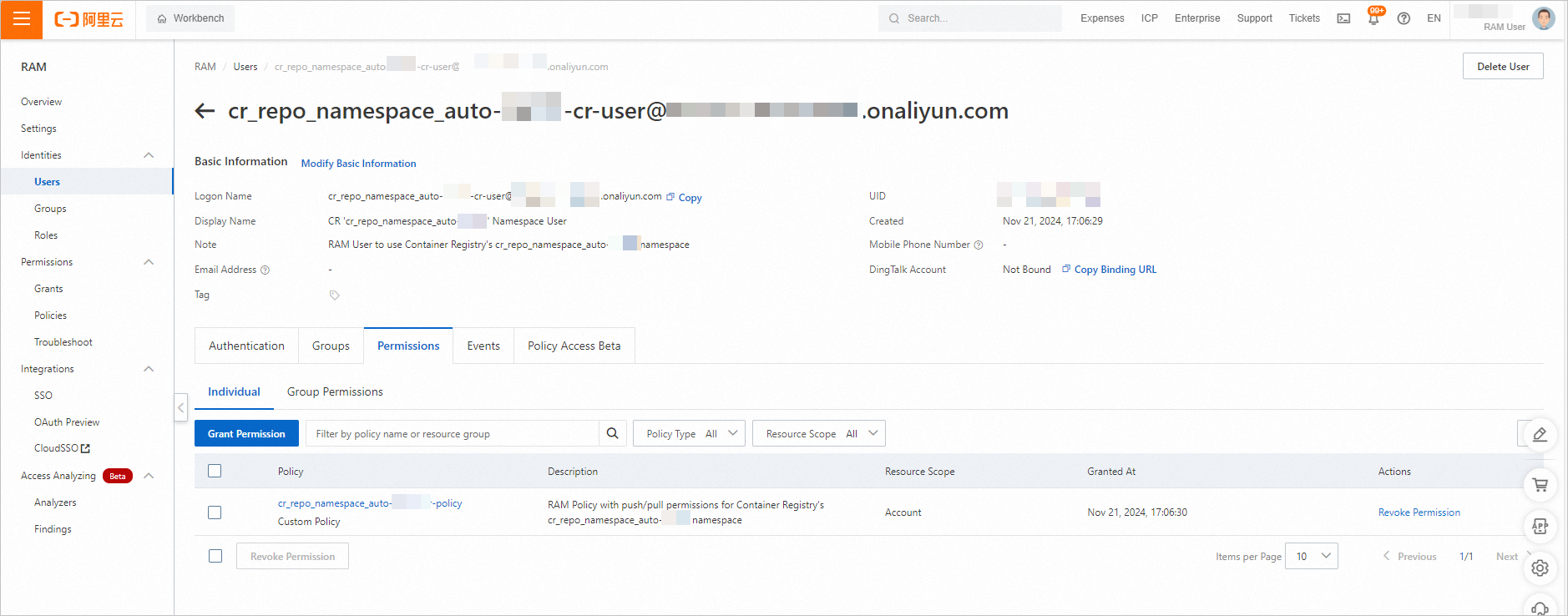Tick the cr_repo_namespace policy row checkbox

click(x=215, y=512)
